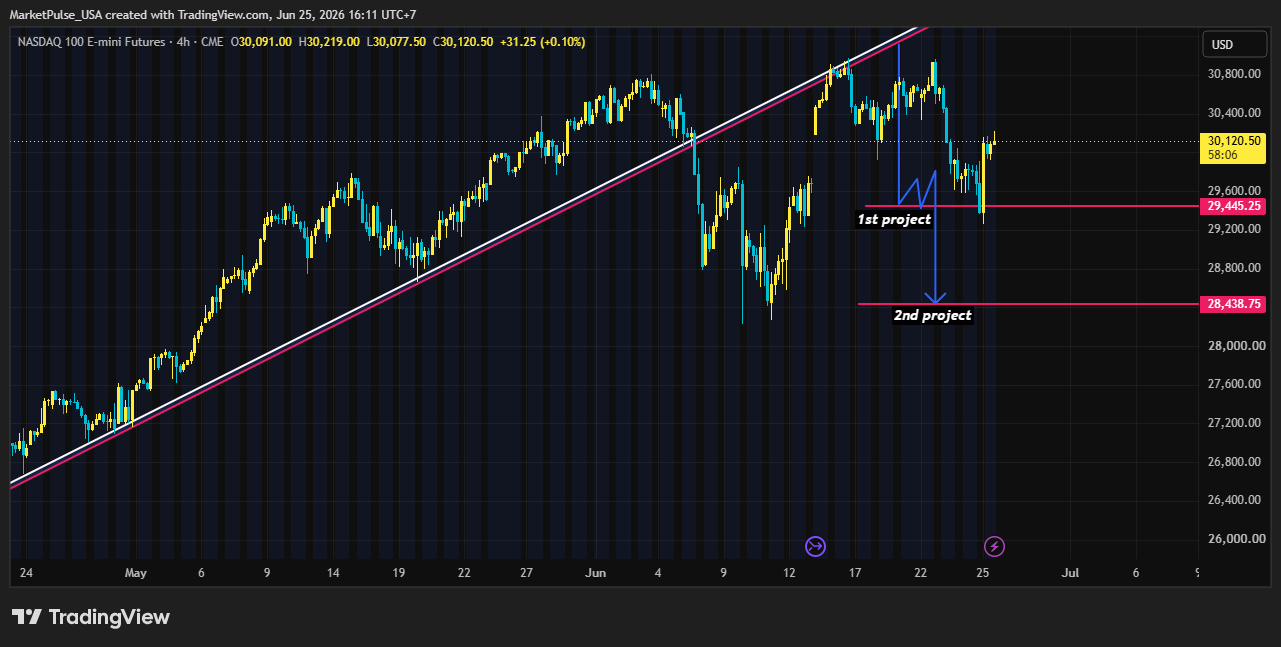Click the 27,200.00 price axis label

point(1235,423)
